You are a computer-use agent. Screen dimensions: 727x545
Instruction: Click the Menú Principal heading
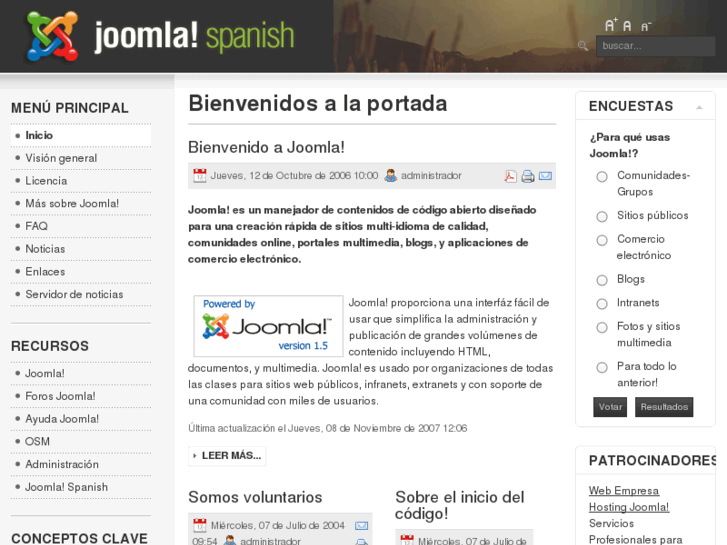click(70, 108)
